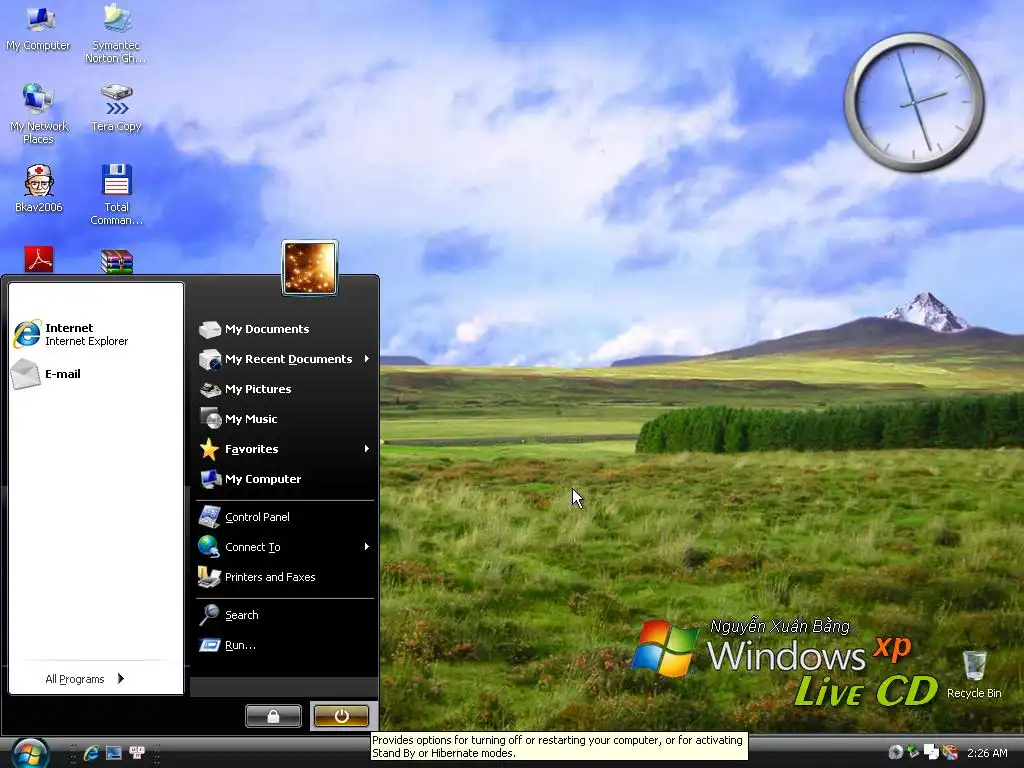Click the colorful crossed-out tray icon
The height and width of the screenshot is (768, 1024).
(950, 752)
